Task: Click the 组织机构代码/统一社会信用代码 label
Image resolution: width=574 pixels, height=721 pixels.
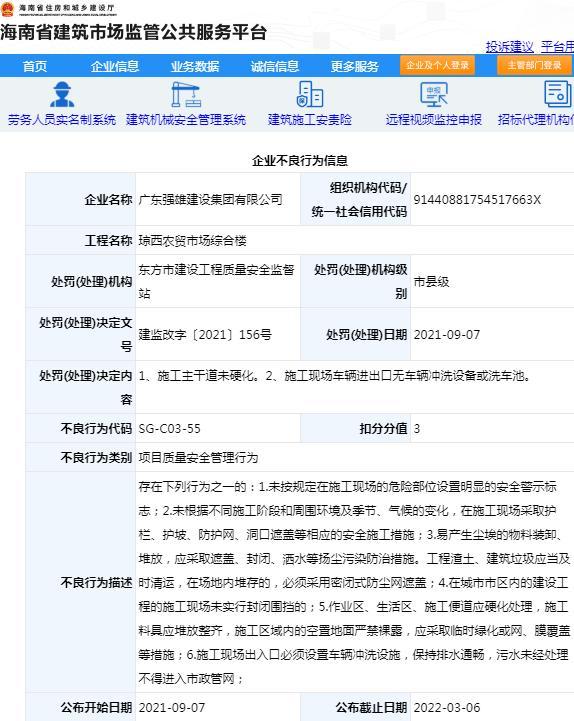Action: click(x=359, y=200)
